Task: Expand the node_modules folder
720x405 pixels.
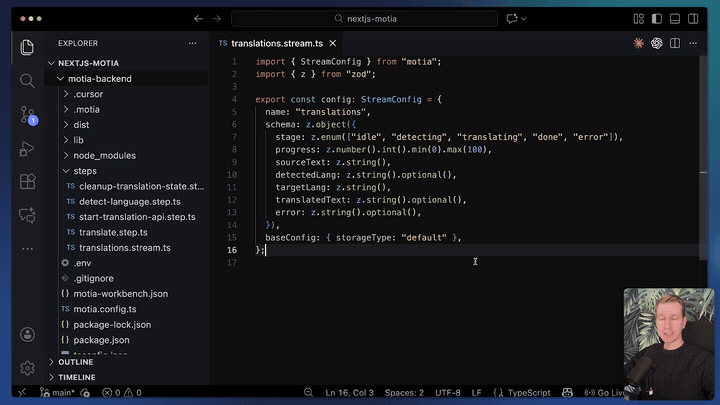Action: (x=104, y=155)
